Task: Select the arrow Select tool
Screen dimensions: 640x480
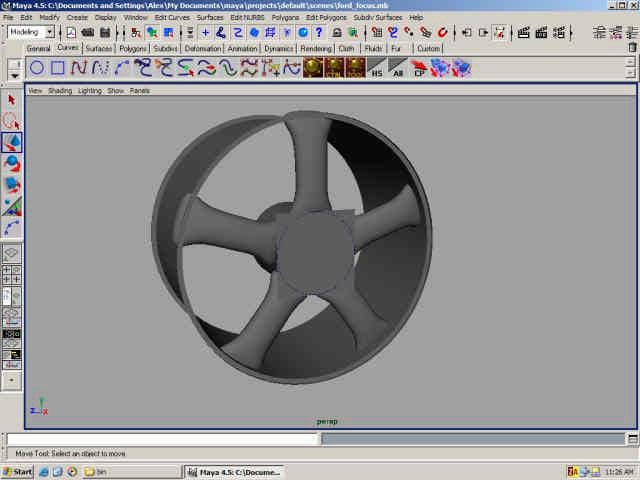Action: click(12, 100)
